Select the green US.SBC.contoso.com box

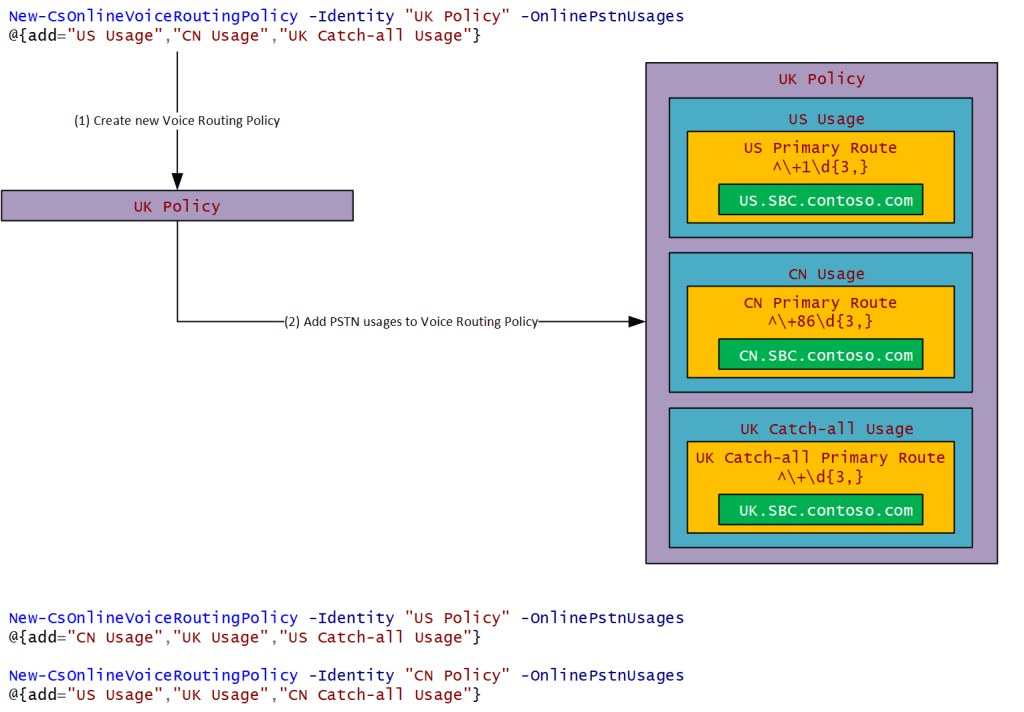click(x=820, y=200)
